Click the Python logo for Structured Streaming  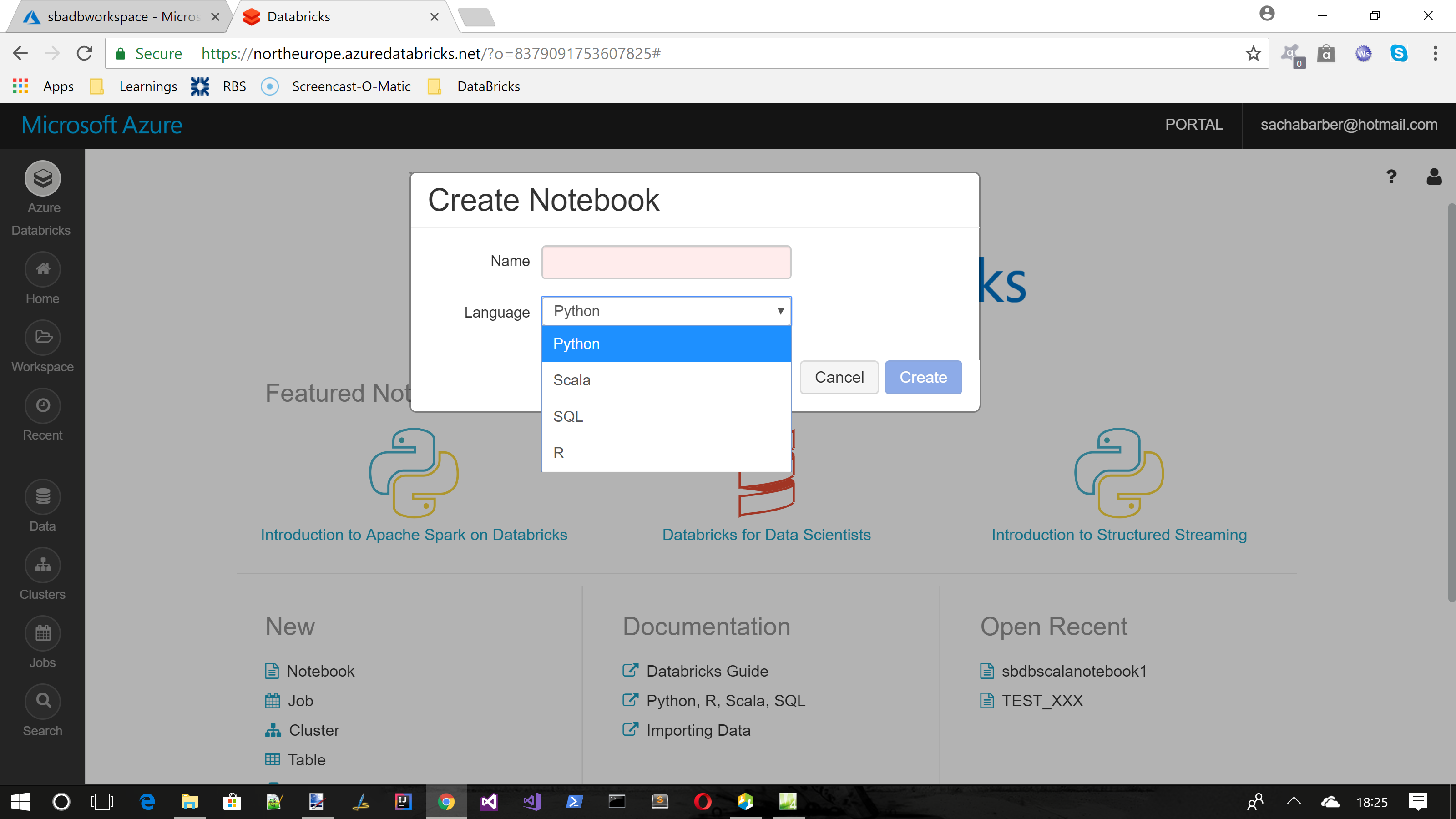pyautogui.click(x=1118, y=473)
